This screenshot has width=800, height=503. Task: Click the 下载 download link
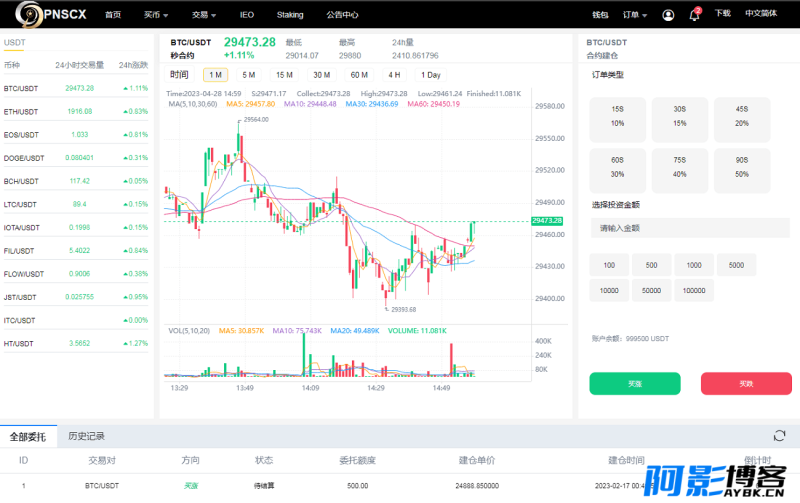[722, 13]
